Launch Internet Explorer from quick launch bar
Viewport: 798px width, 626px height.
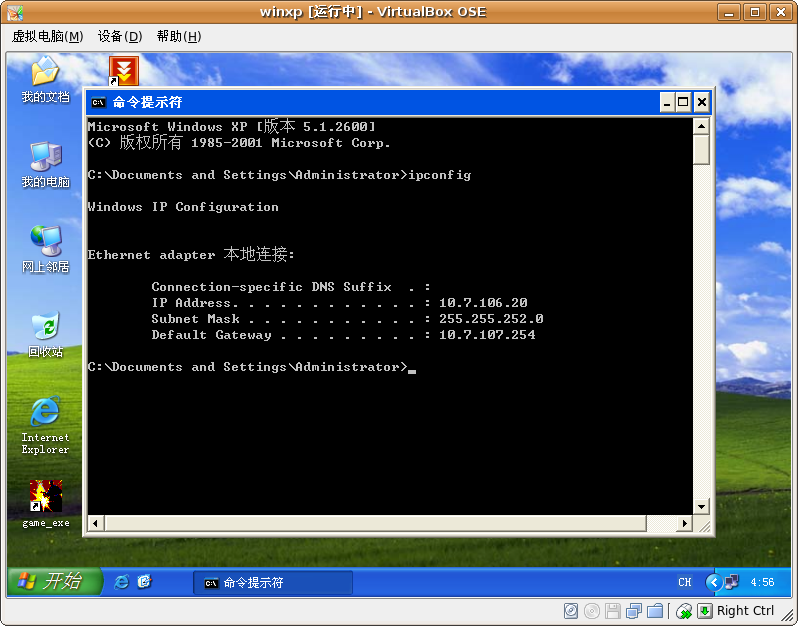(x=121, y=582)
